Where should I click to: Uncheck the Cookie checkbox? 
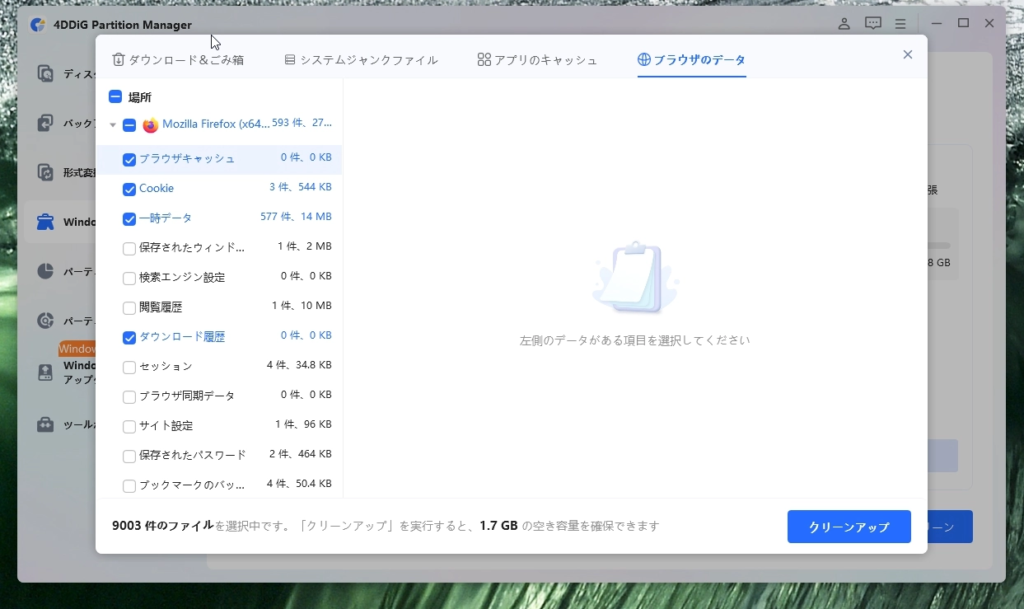(x=129, y=189)
